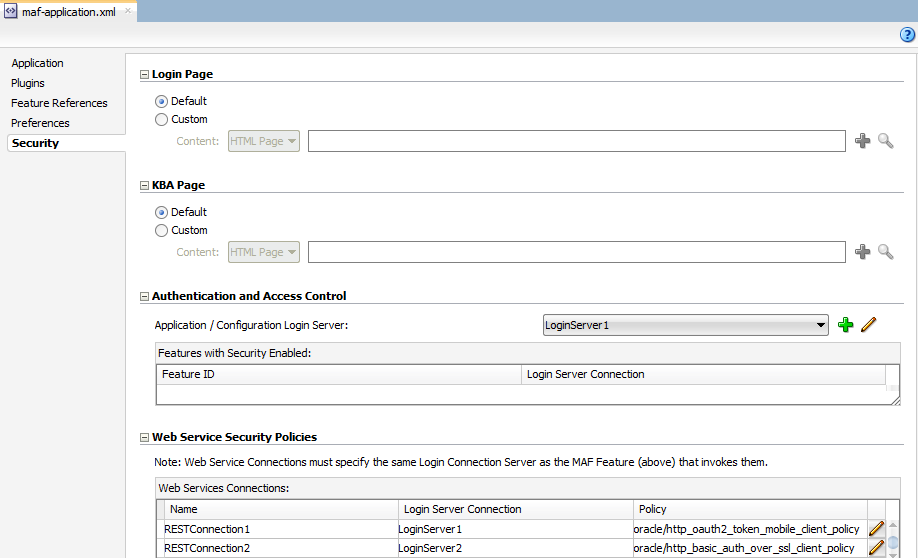Click LoginServer1 cell in RESTConnection1 row
Screen dimensions: 918x558
(515, 529)
